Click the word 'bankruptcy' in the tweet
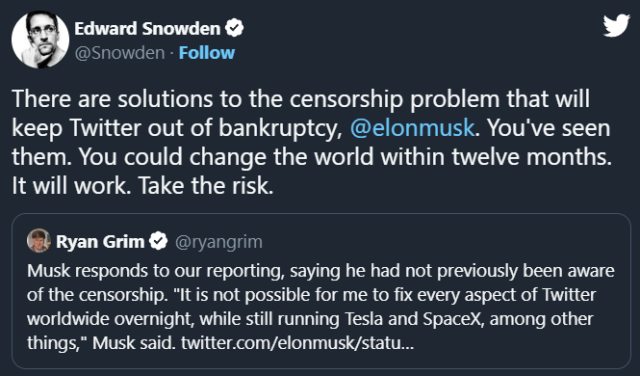 coord(279,129)
